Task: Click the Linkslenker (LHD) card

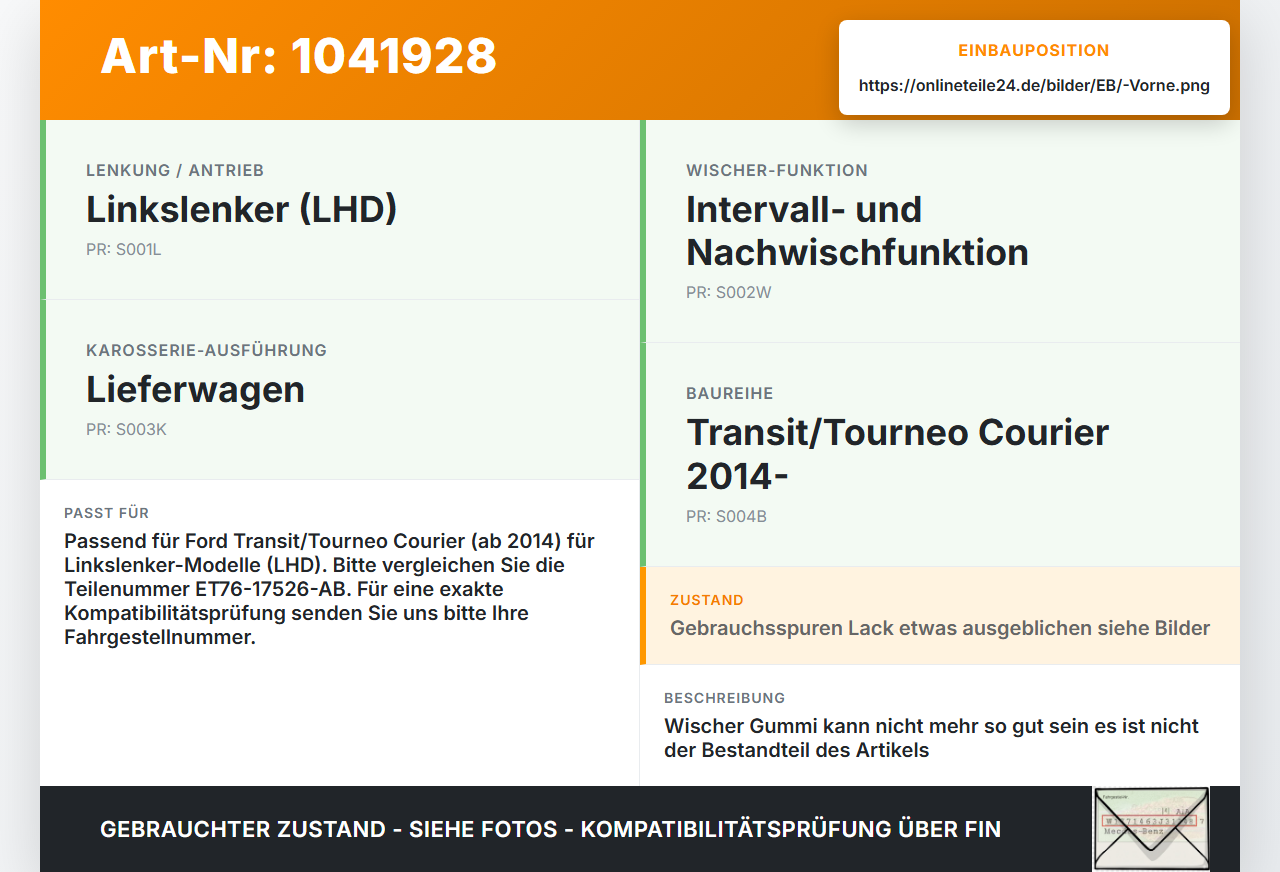Action: pyautogui.click(x=340, y=210)
